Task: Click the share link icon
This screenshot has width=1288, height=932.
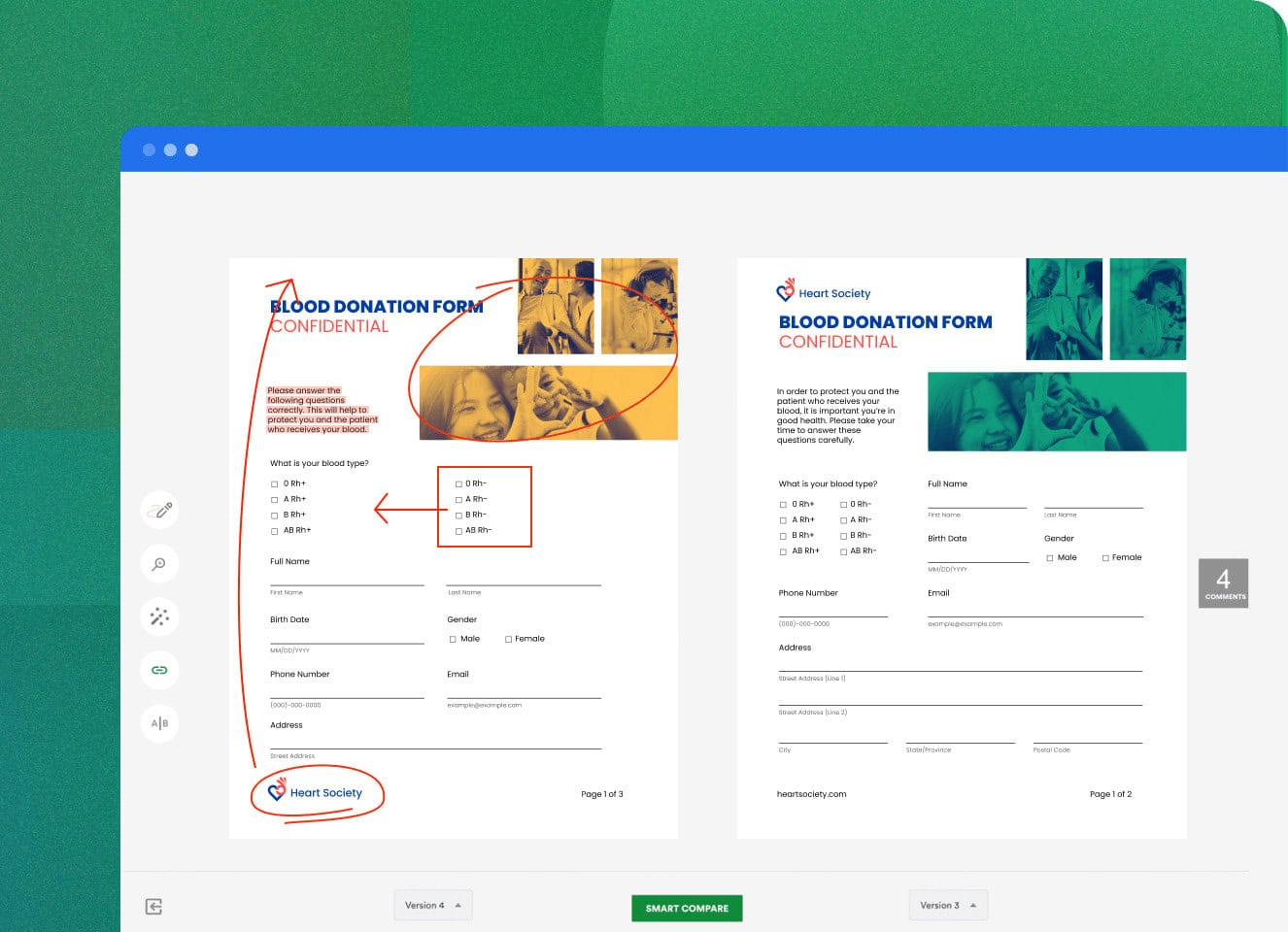Action: (159, 670)
